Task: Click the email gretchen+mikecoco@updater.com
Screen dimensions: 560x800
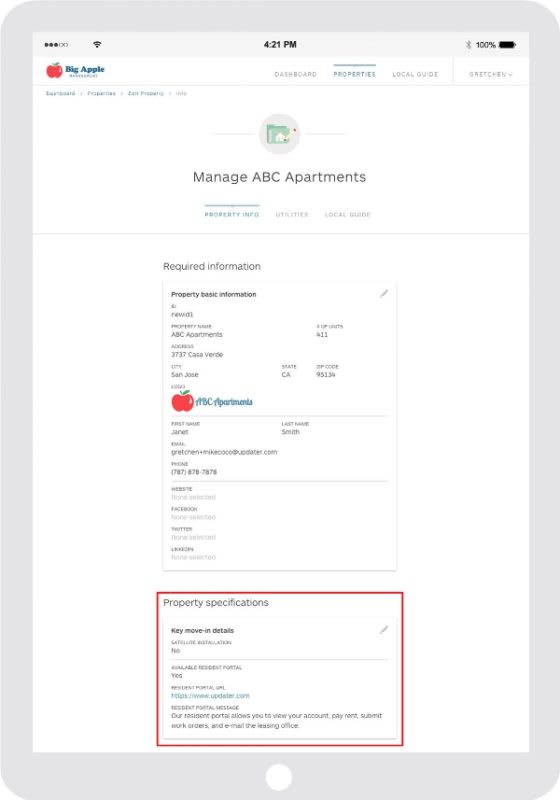Action: click(x=224, y=452)
